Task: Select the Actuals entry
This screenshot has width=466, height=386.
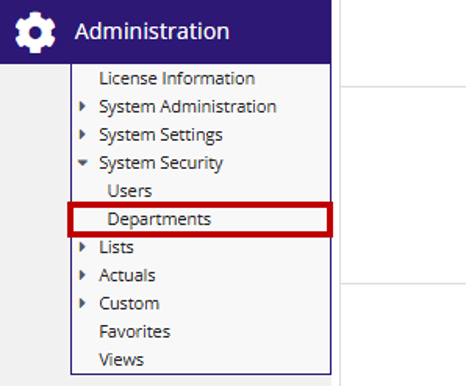Action: 127,275
